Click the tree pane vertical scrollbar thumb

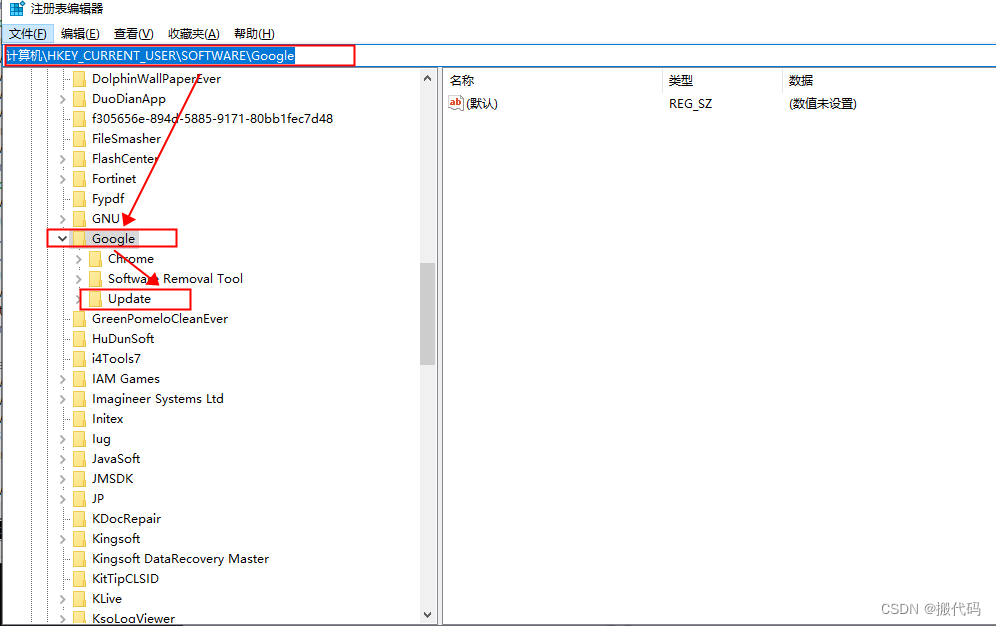tap(427, 314)
